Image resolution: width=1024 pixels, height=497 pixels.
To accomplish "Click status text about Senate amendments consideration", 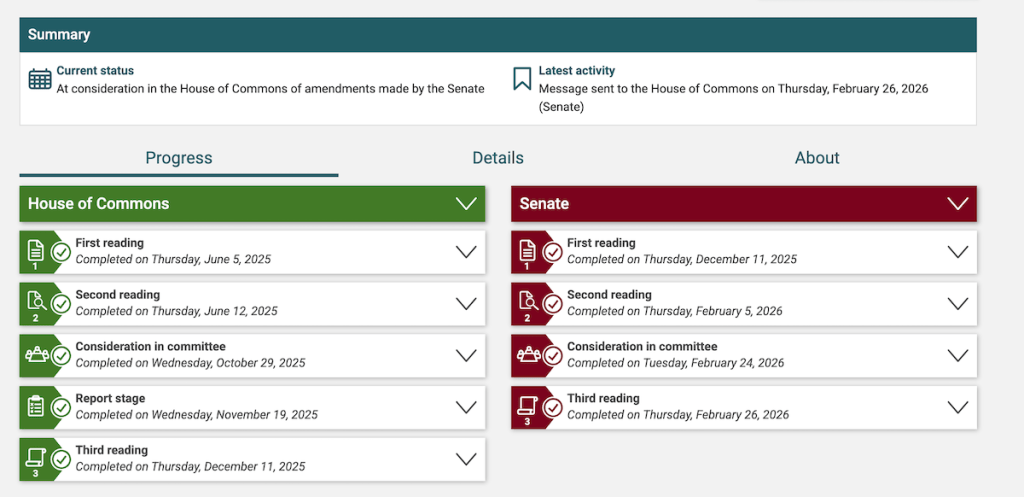I will (270, 89).
